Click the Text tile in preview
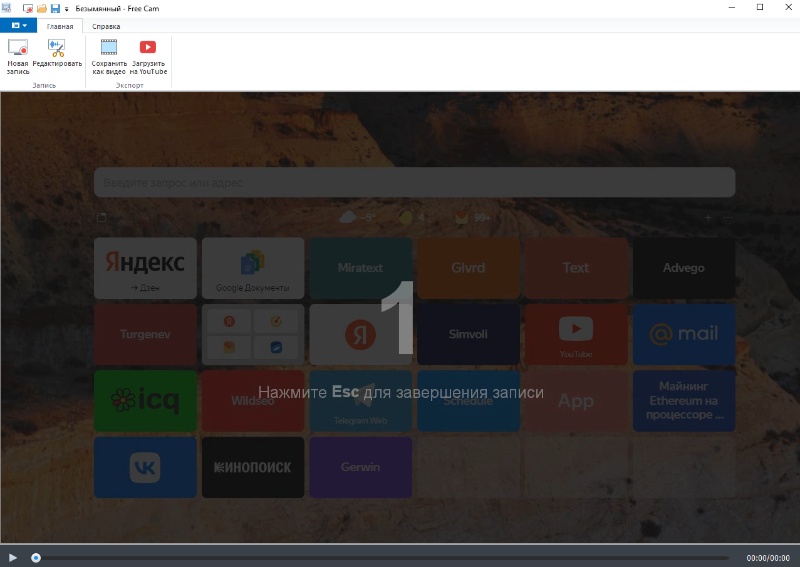Viewport: 800px width, 567px height. point(576,268)
